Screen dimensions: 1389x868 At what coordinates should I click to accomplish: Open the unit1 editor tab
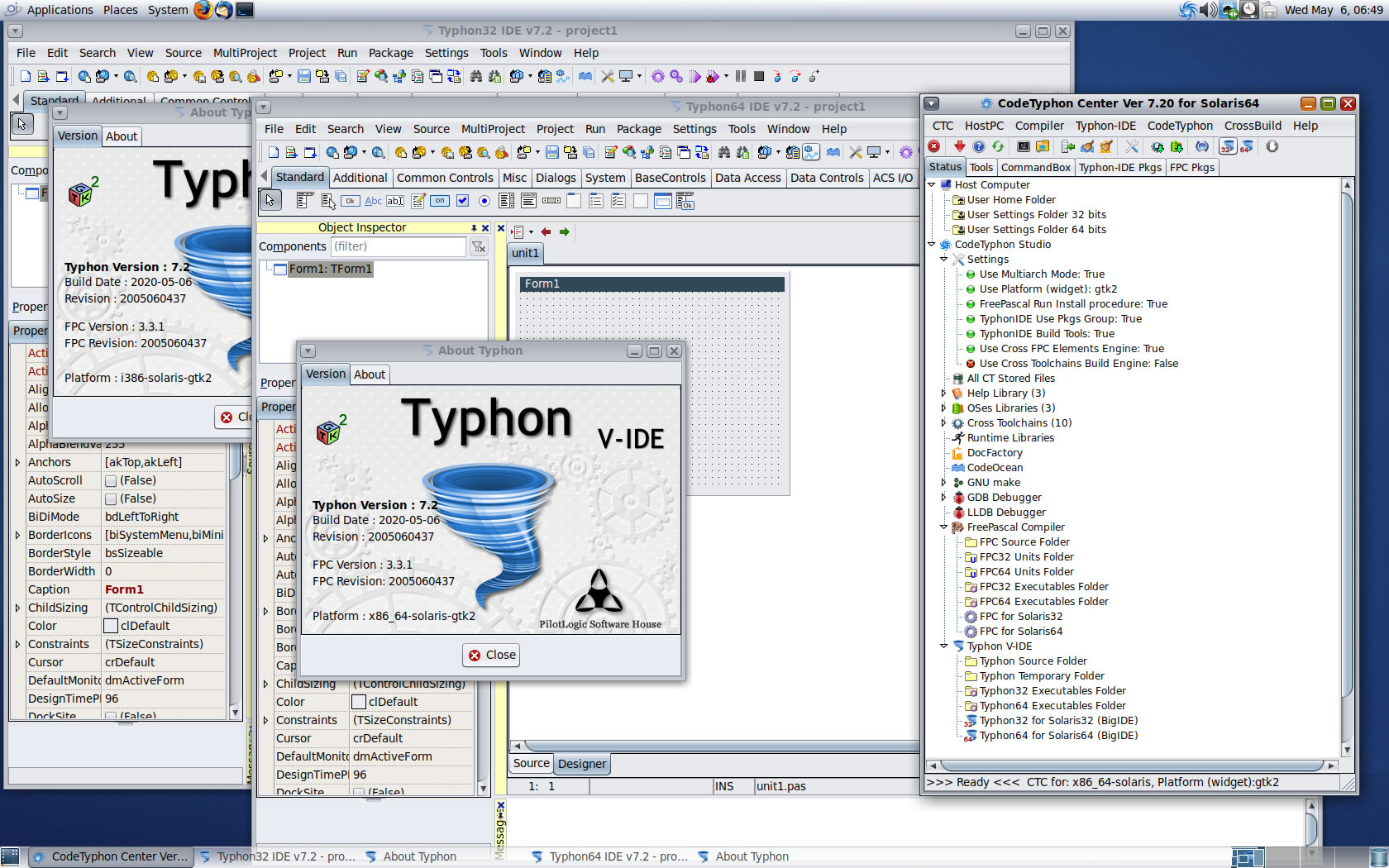coord(525,253)
